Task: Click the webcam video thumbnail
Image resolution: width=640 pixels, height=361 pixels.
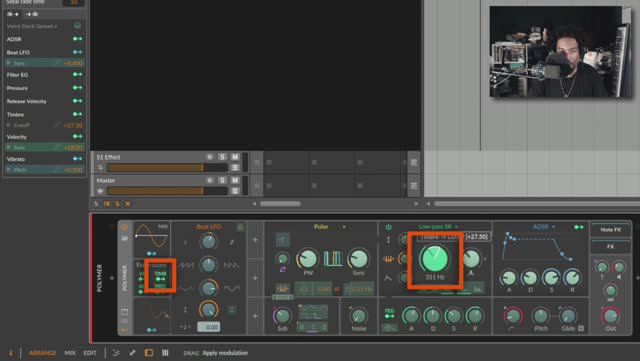Action: [560, 52]
